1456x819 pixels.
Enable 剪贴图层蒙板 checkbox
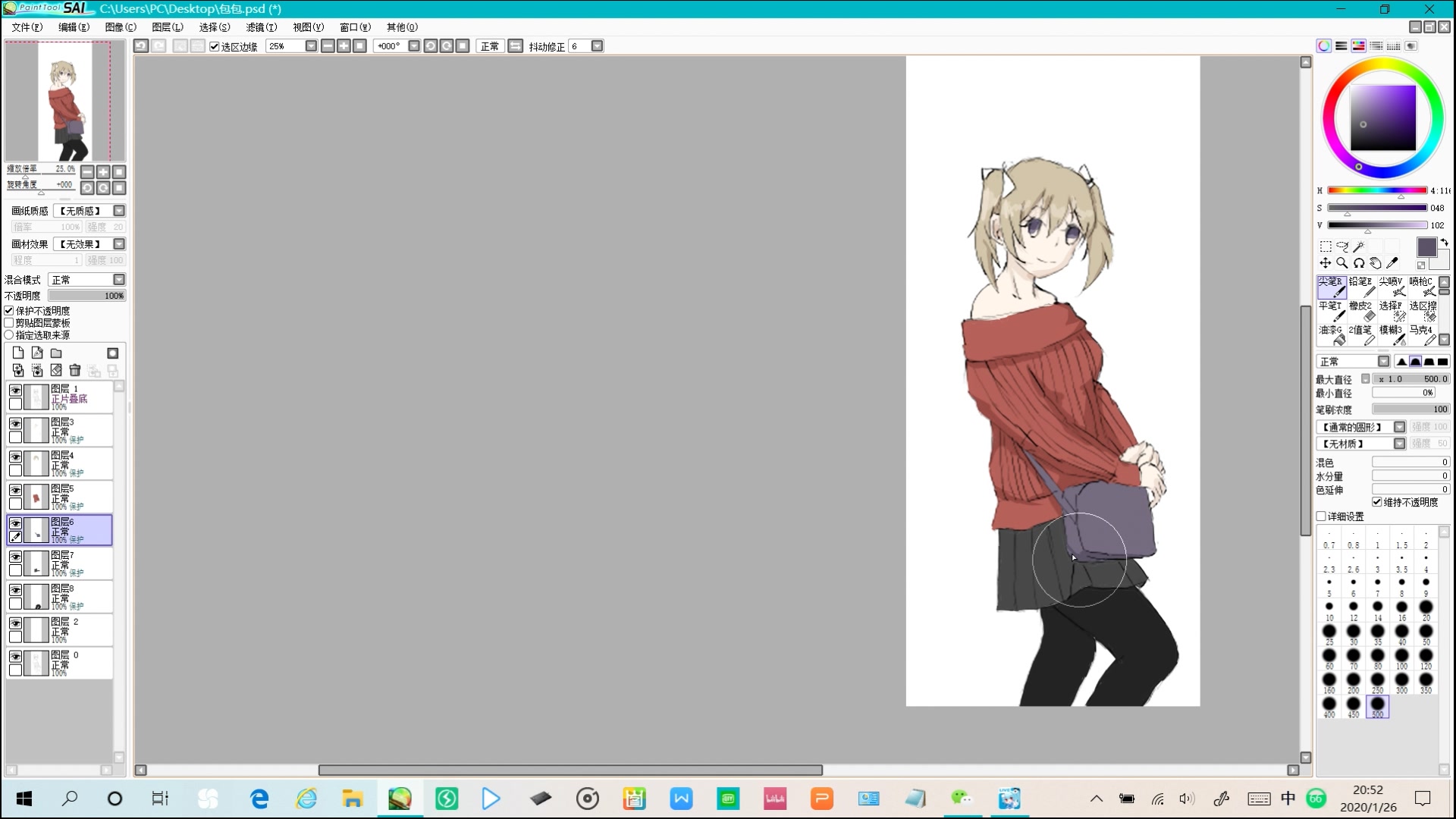click(x=10, y=323)
